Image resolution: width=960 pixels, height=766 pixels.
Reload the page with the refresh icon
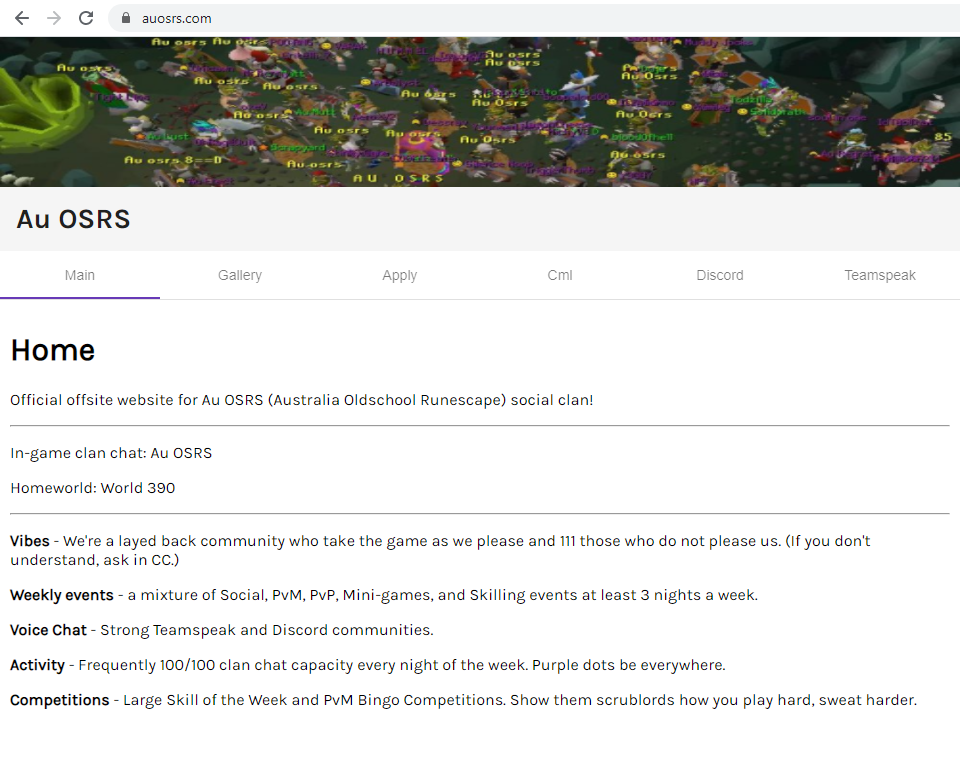(x=86, y=18)
